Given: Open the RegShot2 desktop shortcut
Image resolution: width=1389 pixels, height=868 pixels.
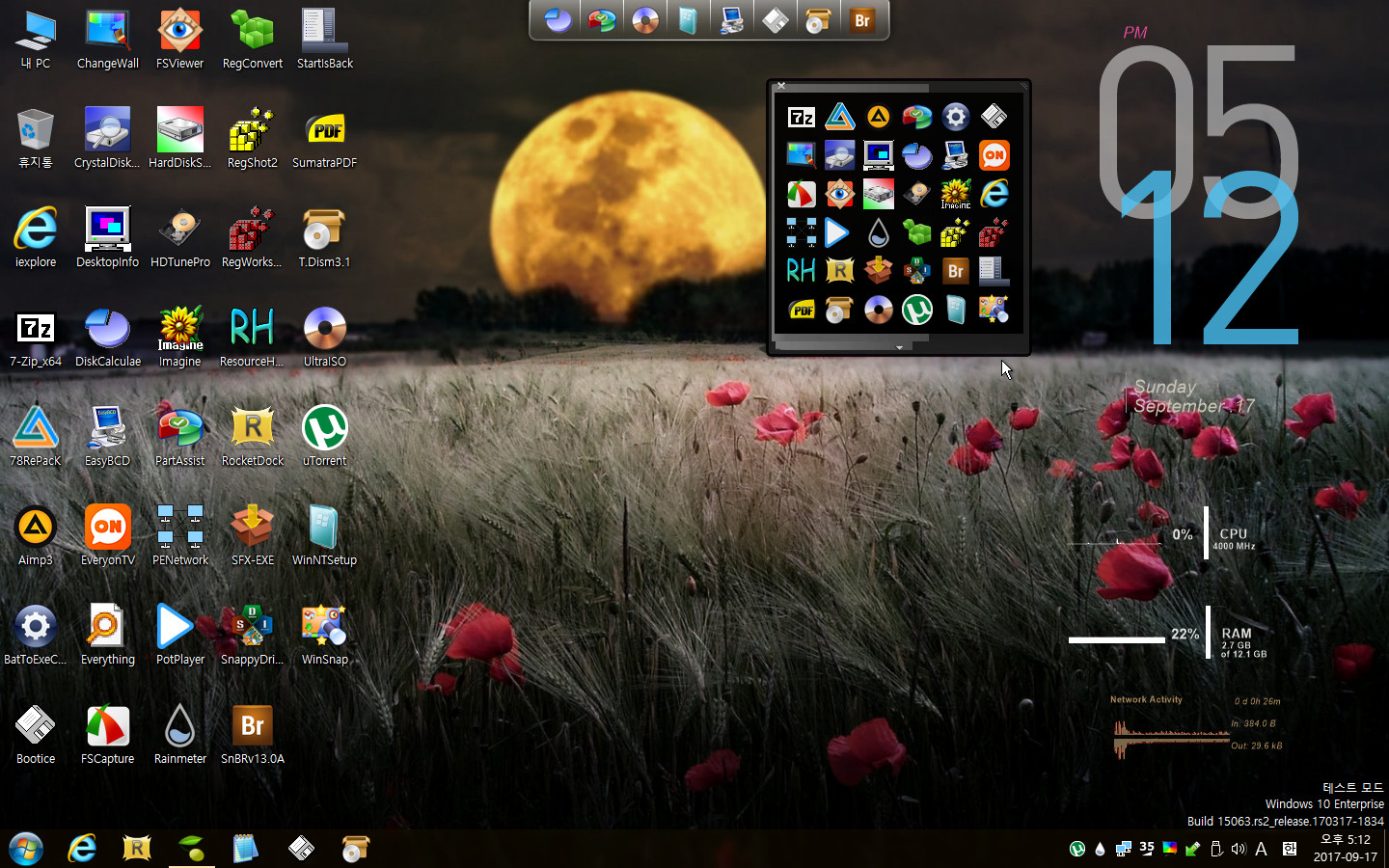Looking at the screenshot, I should (253, 139).
